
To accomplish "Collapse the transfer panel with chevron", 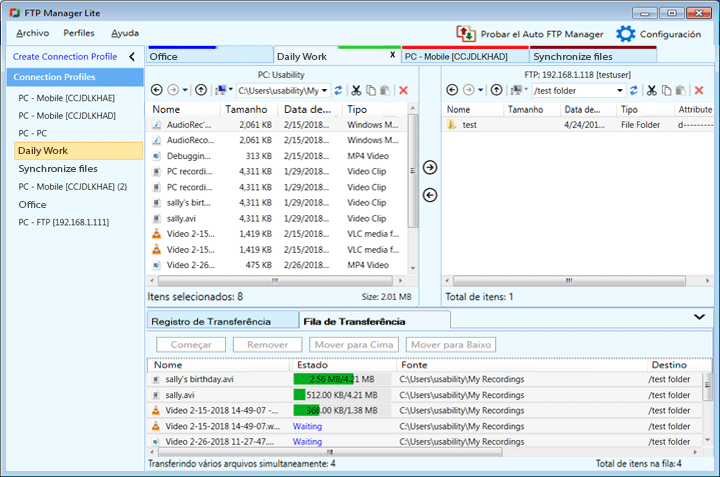I will [x=698, y=316].
